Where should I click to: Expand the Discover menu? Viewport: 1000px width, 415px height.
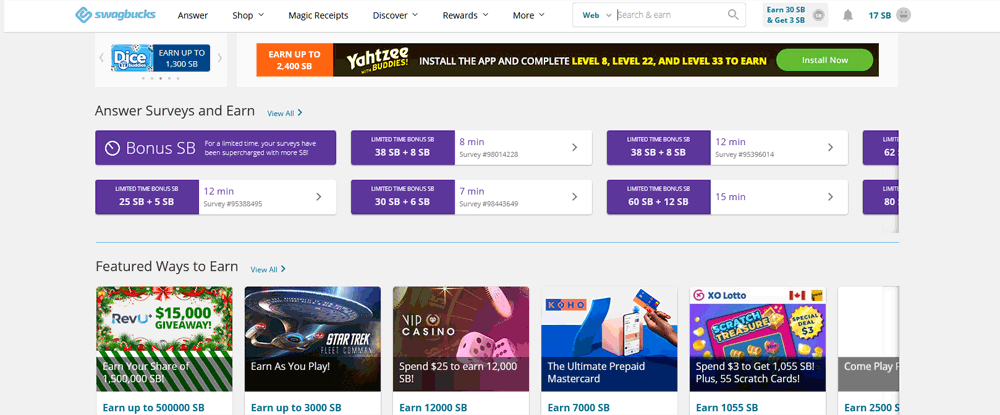[395, 15]
